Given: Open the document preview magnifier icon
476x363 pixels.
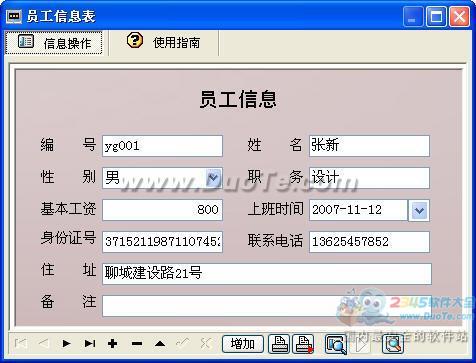Looking at the screenshot, I should 393,344.
